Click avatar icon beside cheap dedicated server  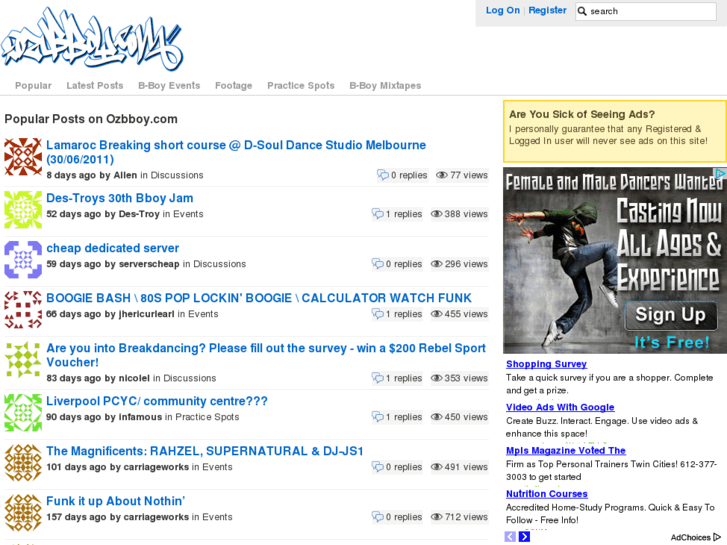pos(23,260)
